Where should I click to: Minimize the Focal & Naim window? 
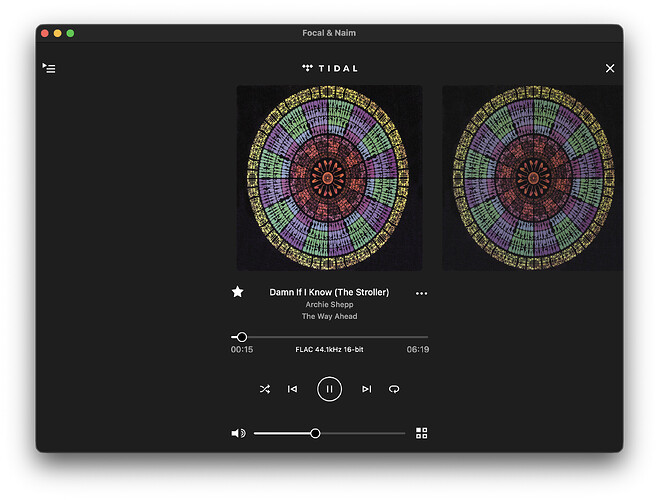click(x=58, y=33)
